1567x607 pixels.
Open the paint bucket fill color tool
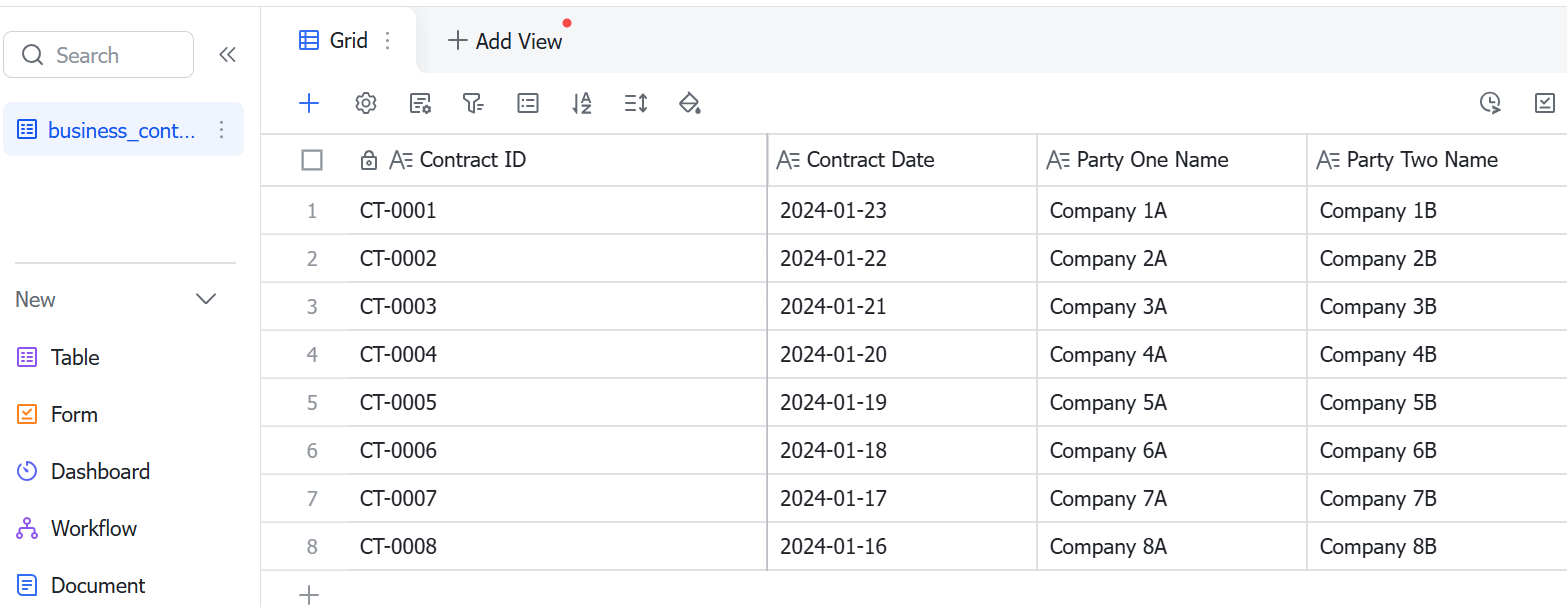coord(689,103)
